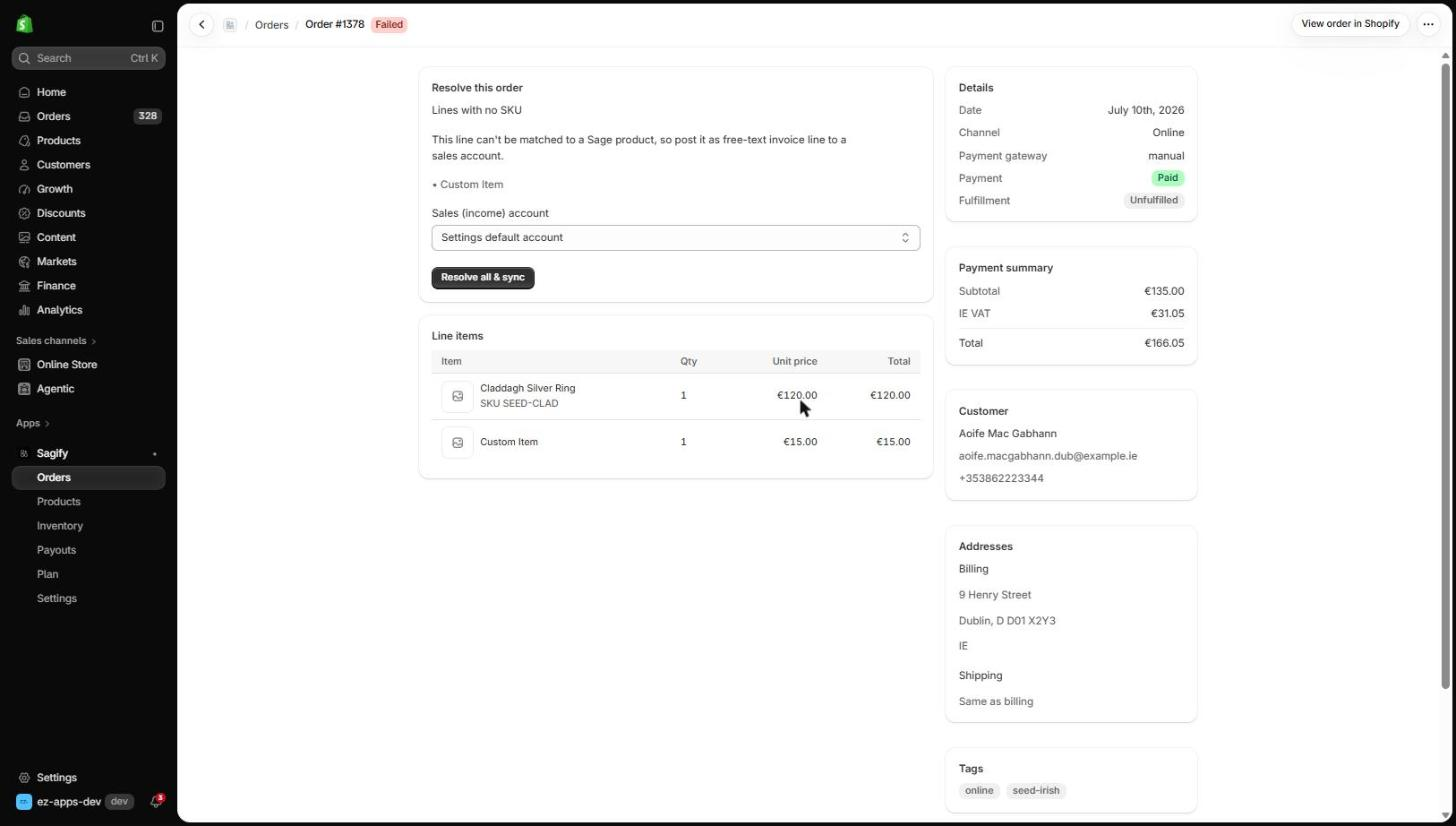Image resolution: width=1456 pixels, height=826 pixels.
Task: Open Sagify Inventory menu item
Action: pyautogui.click(x=60, y=526)
